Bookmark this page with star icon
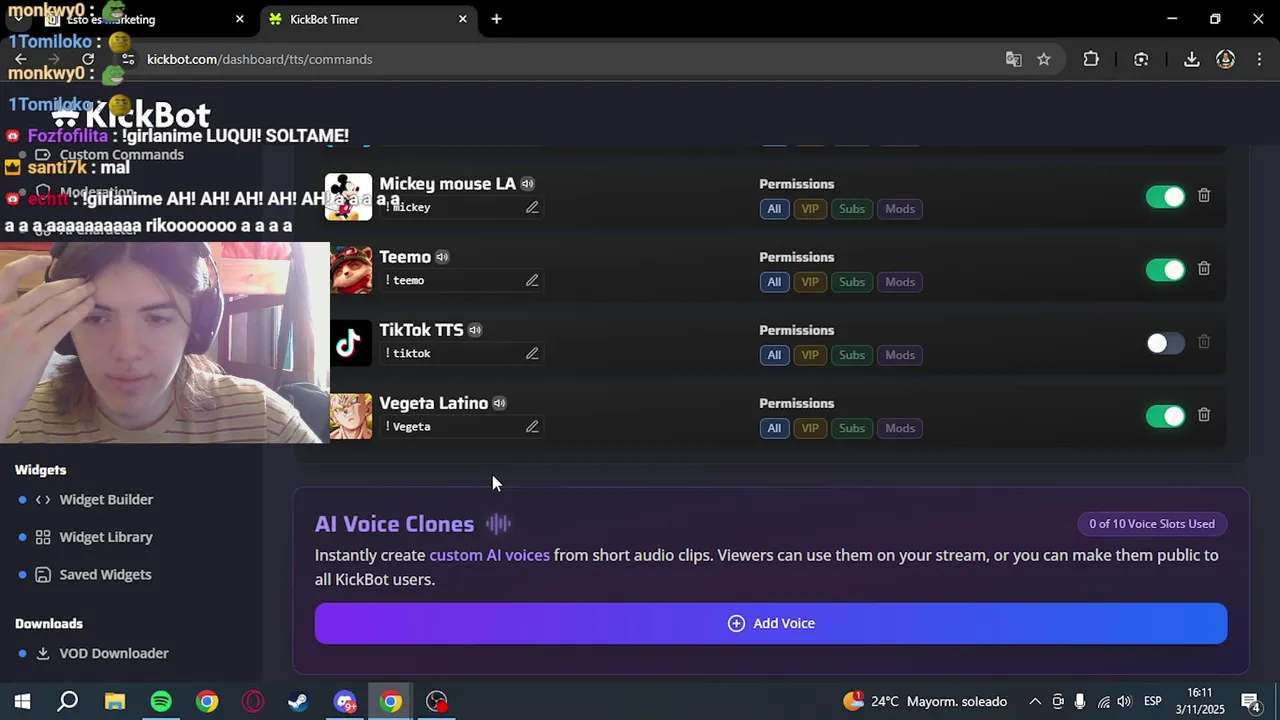 [x=1044, y=59]
